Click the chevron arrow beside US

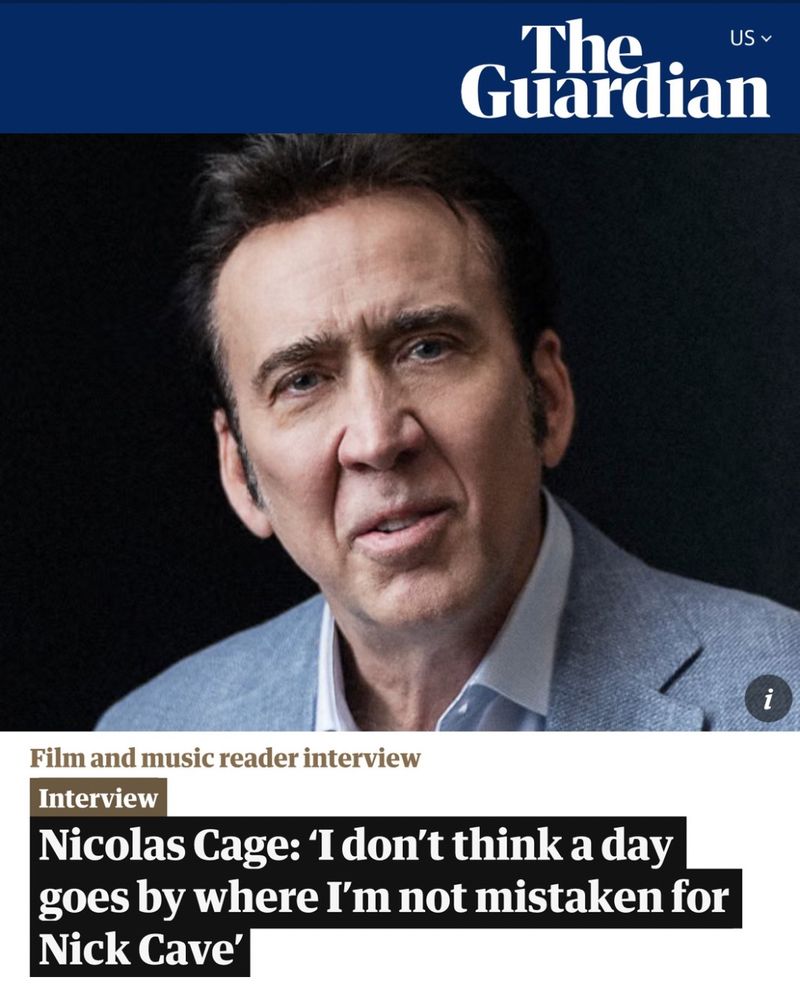[x=766, y=39]
